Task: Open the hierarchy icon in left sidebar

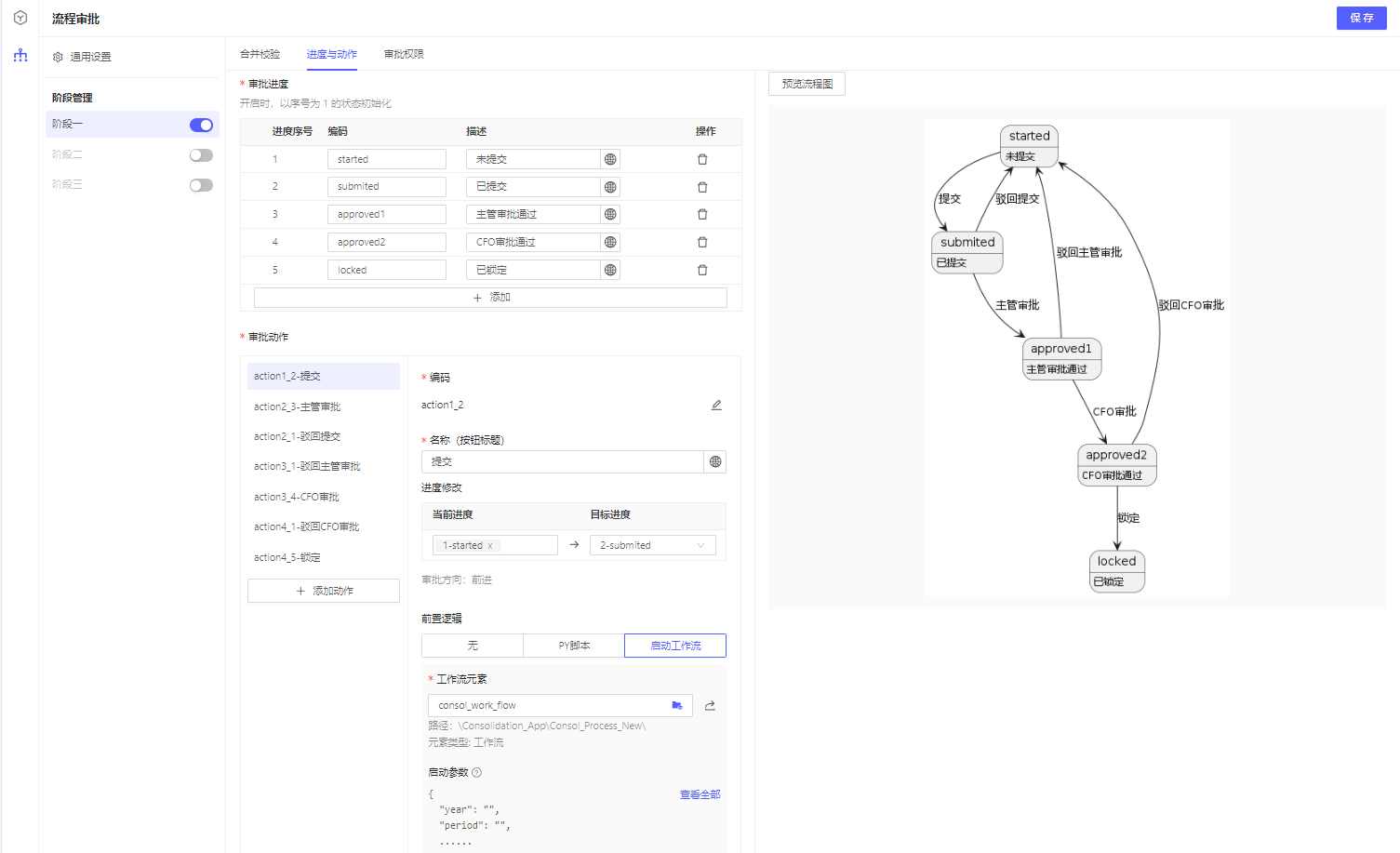Action: 20,56
